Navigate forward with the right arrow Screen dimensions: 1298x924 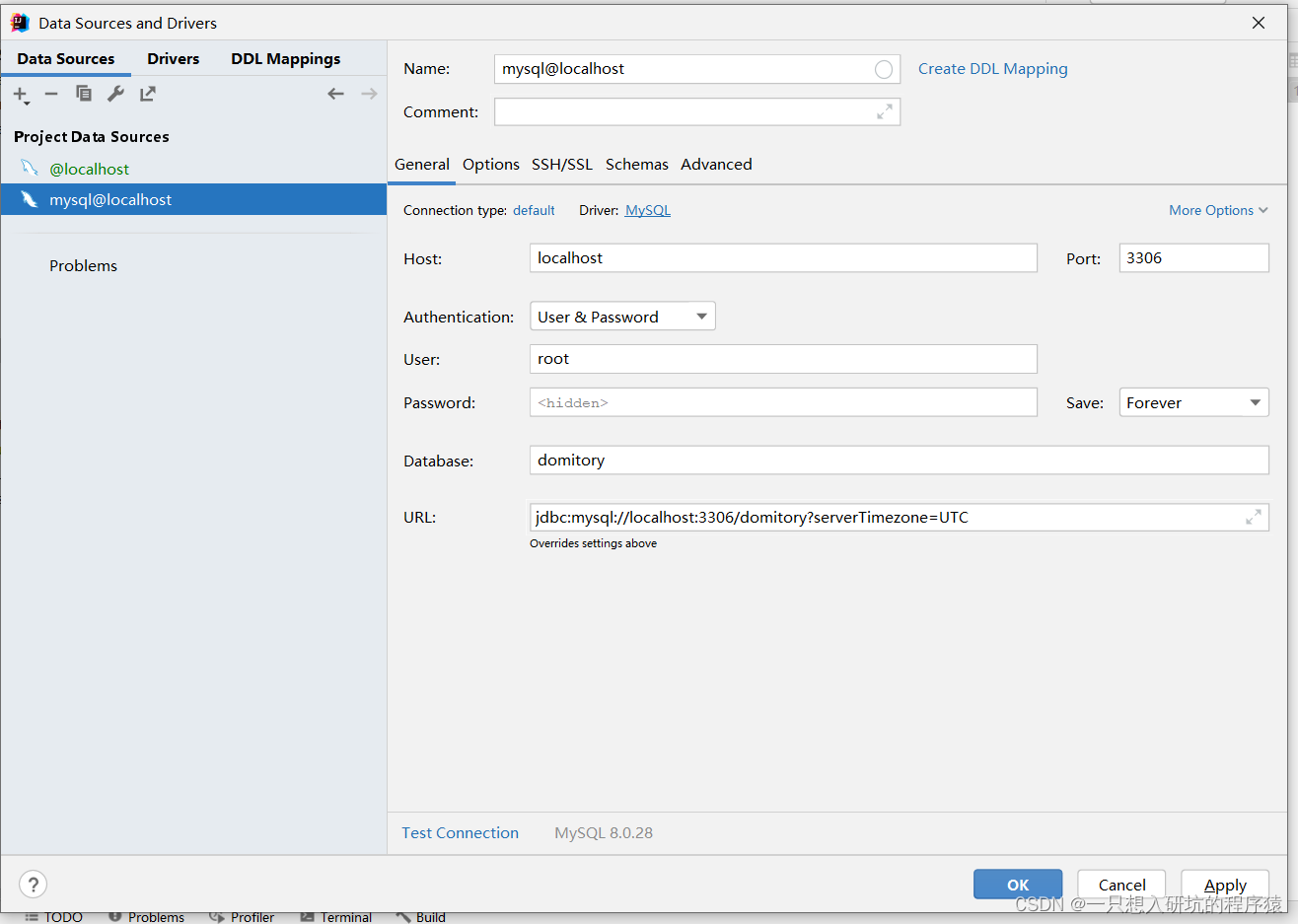[369, 94]
